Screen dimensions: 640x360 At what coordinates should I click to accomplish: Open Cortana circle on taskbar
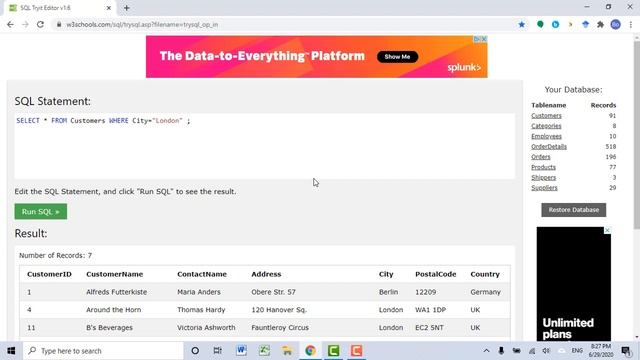coord(195,351)
